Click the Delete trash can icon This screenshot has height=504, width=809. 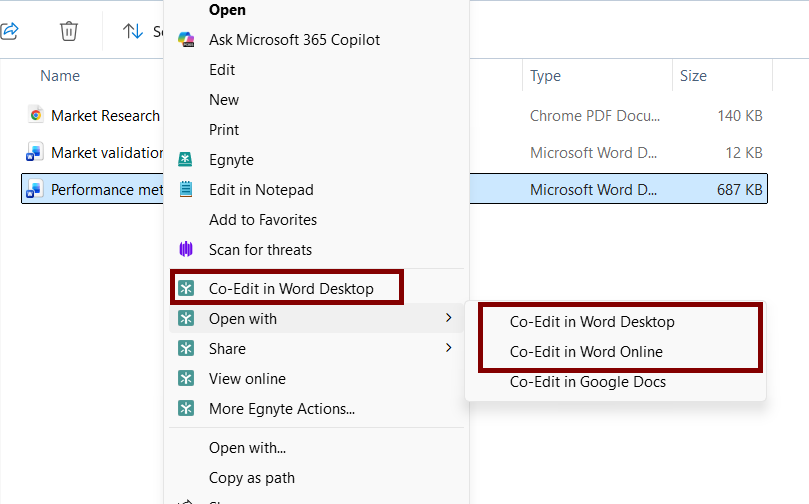69,31
